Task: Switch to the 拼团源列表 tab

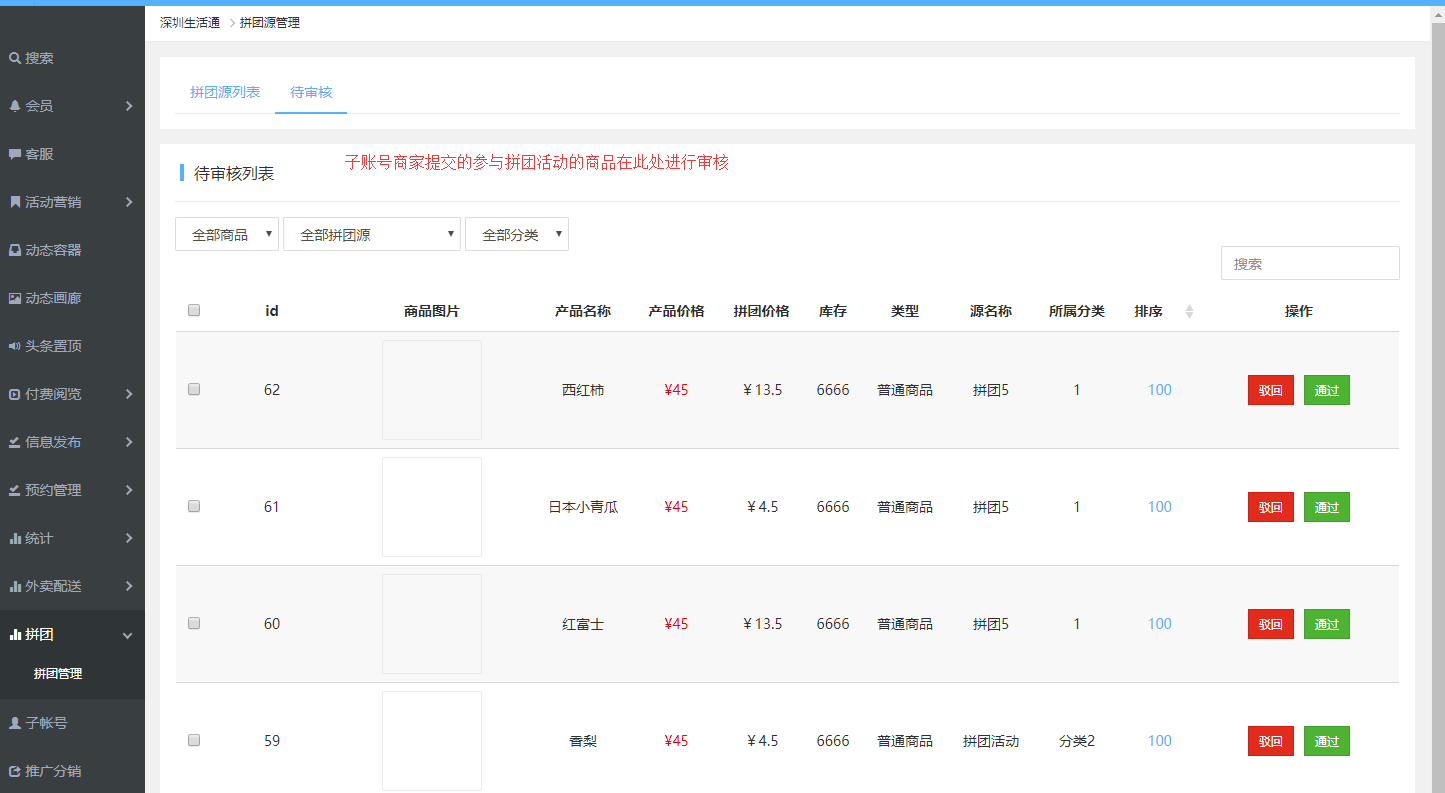Action: 225,92
